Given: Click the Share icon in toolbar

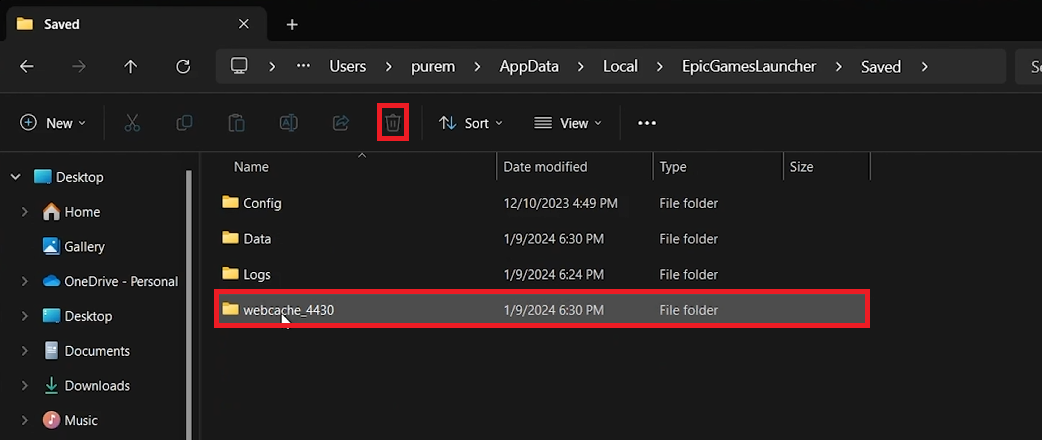Looking at the screenshot, I should point(340,123).
